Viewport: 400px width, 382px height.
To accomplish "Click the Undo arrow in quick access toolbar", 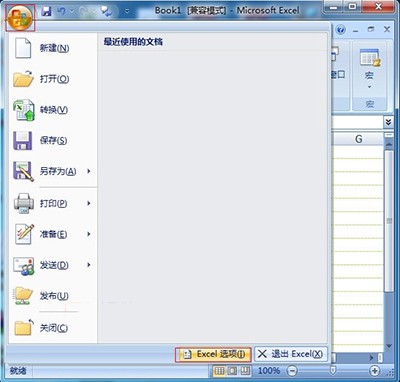I will click(x=61, y=11).
